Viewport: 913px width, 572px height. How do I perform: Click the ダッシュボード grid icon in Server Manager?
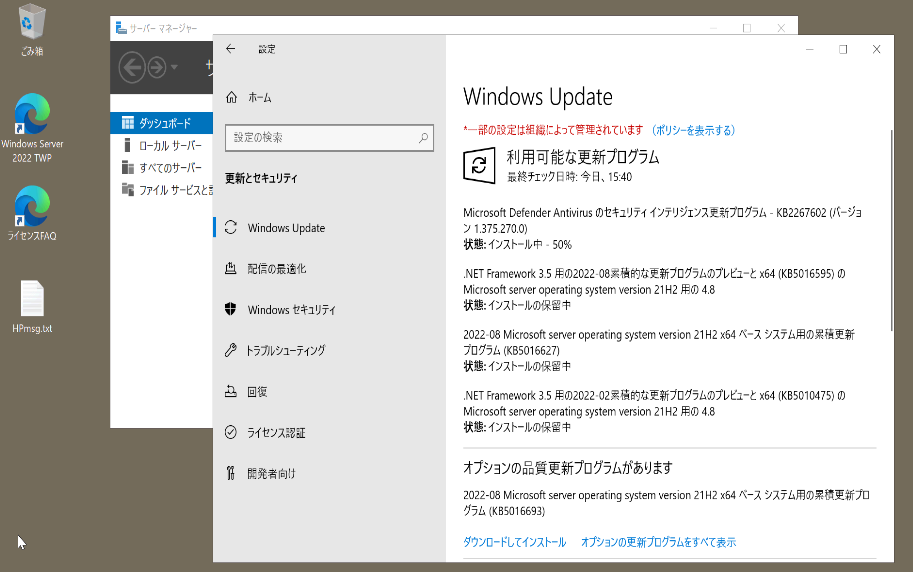(x=128, y=123)
